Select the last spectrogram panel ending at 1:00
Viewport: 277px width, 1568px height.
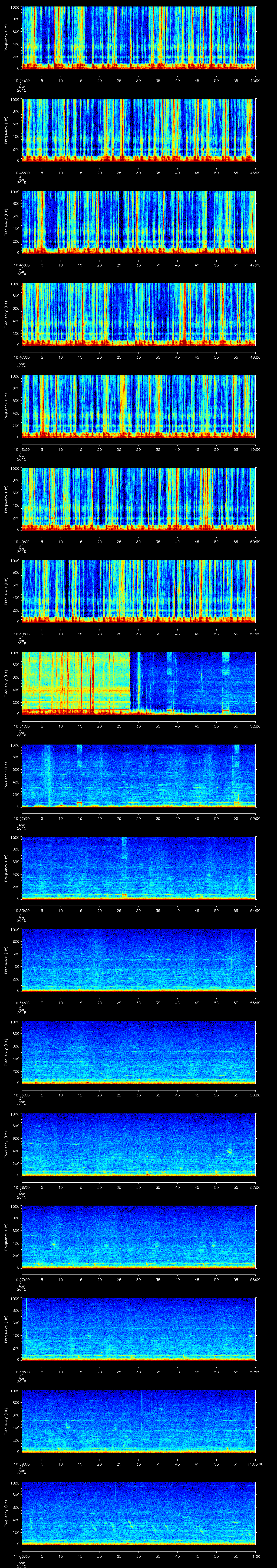(x=139, y=1513)
